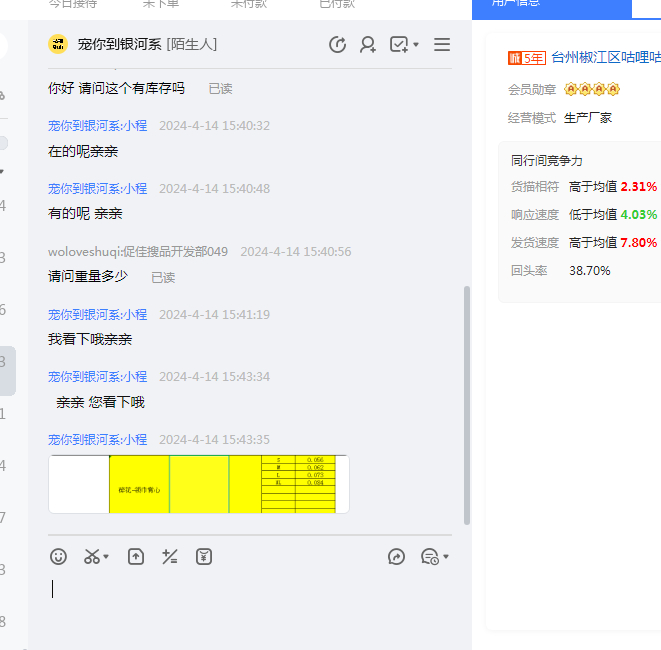Expand the task checkmark dropdown in header
661x650 pixels.
pyautogui.click(x=415, y=44)
